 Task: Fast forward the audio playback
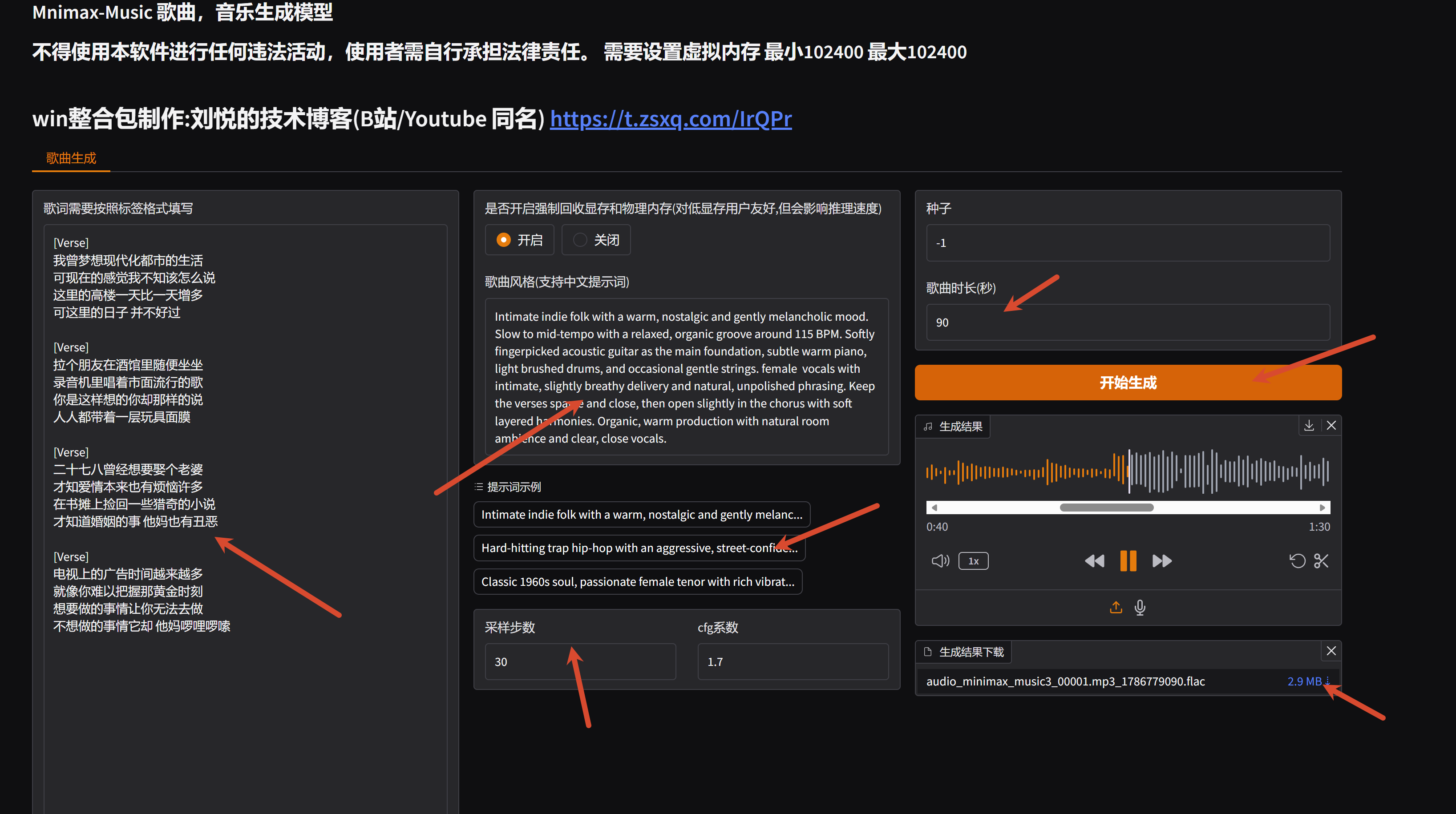(x=1161, y=561)
